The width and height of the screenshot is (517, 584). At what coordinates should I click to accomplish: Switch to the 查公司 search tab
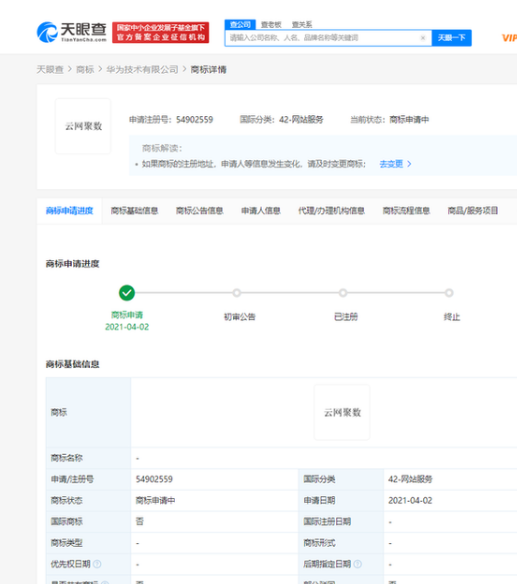240,25
